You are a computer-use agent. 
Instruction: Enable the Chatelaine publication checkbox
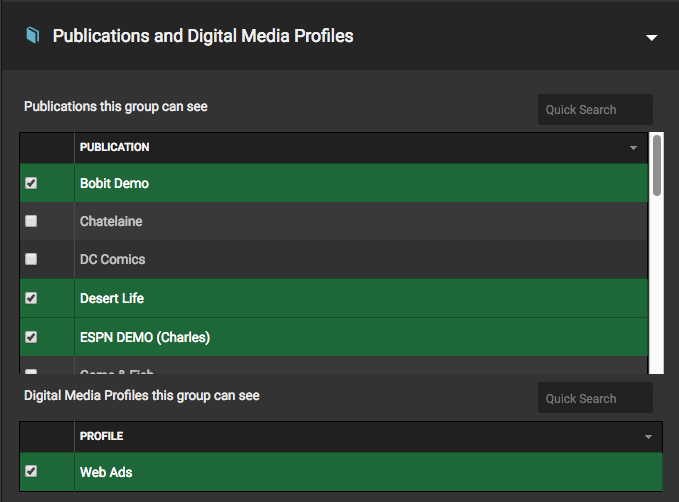click(31, 221)
